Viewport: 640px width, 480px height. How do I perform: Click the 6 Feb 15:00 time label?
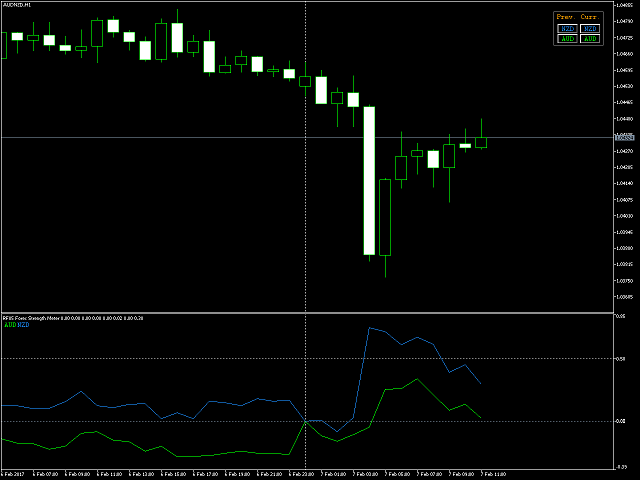coord(173,474)
